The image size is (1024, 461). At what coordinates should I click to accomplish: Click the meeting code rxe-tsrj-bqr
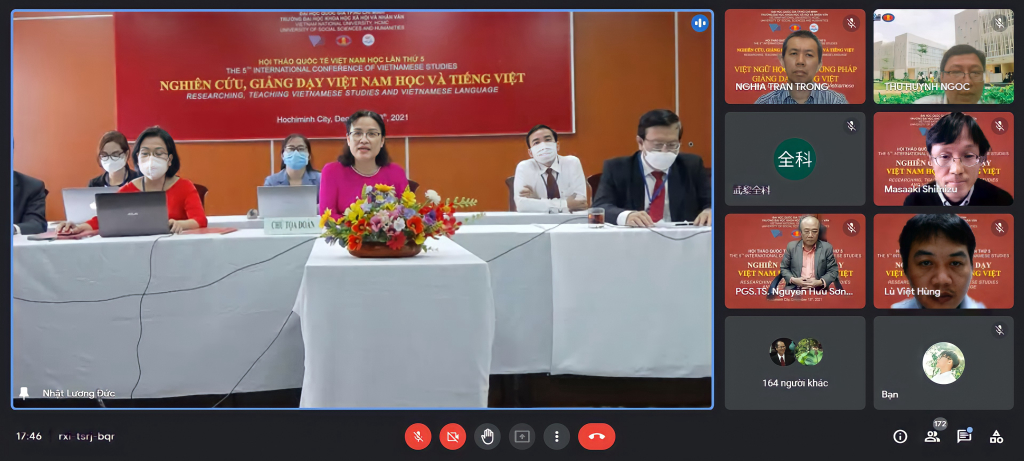pos(86,436)
